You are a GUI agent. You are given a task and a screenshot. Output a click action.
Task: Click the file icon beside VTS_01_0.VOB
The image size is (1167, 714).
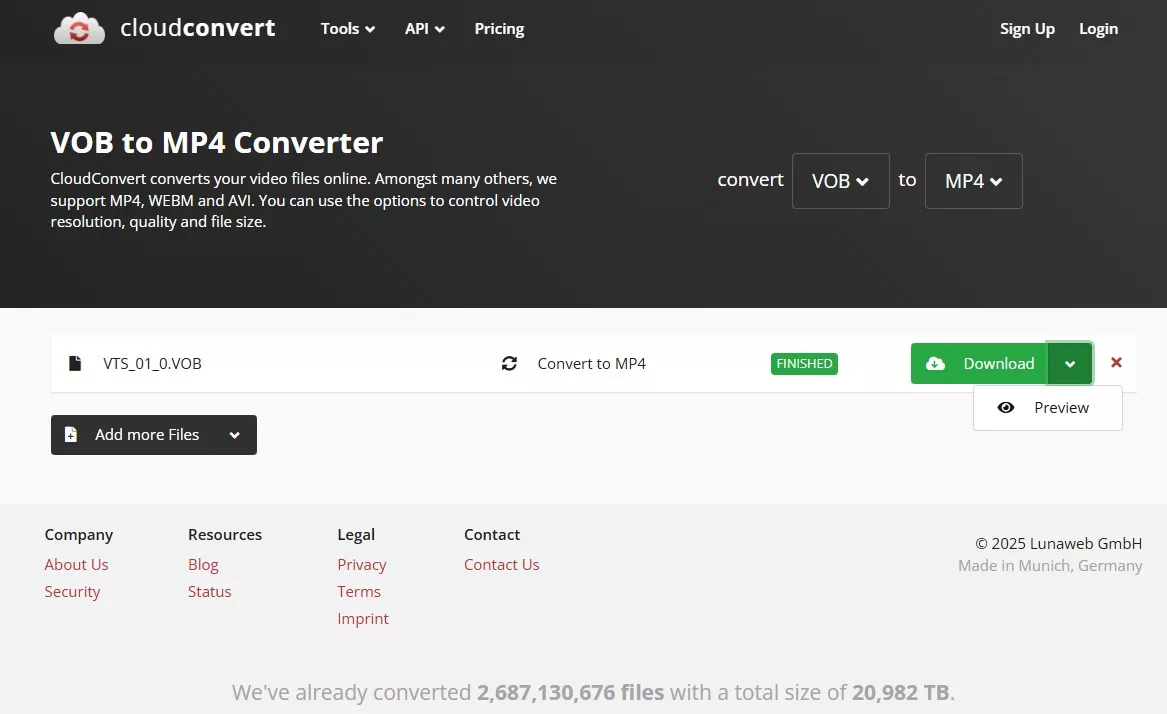point(75,363)
